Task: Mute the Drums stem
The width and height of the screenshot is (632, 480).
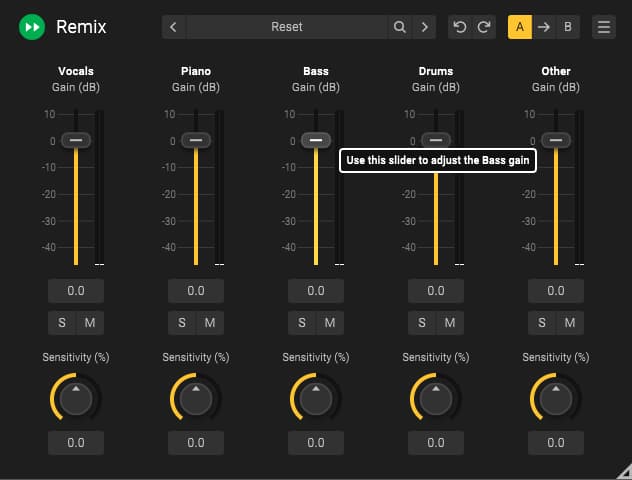Action: (x=450, y=322)
